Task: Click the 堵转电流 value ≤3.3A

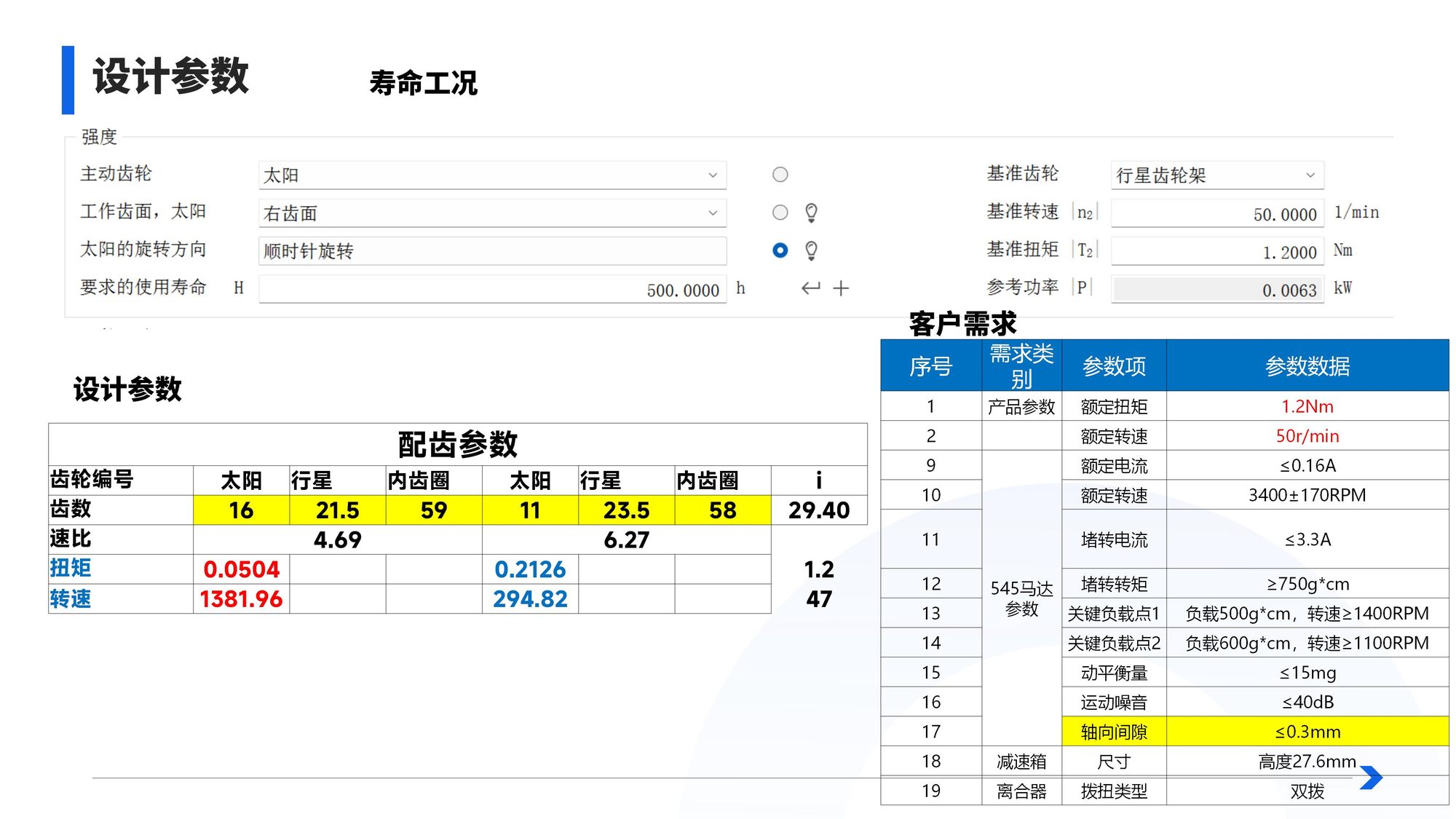Action: click(1307, 539)
